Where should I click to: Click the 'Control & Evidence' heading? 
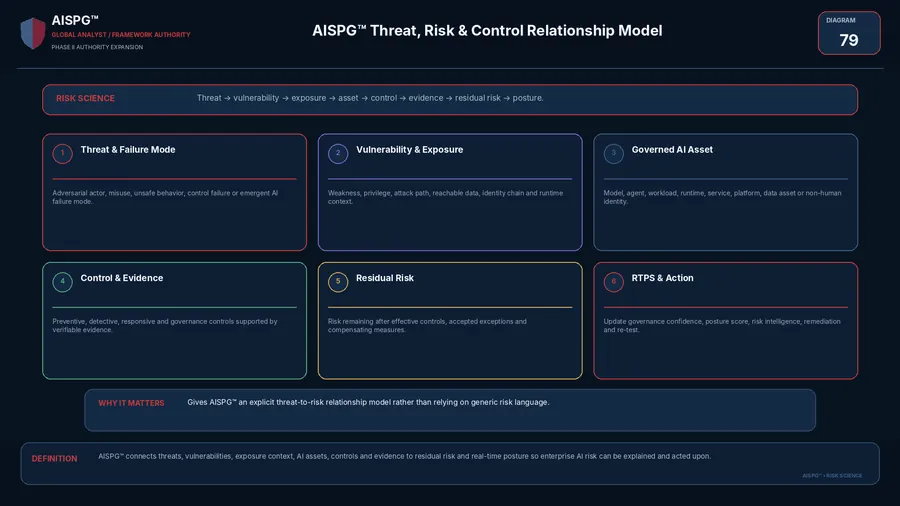tap(122, 278)
